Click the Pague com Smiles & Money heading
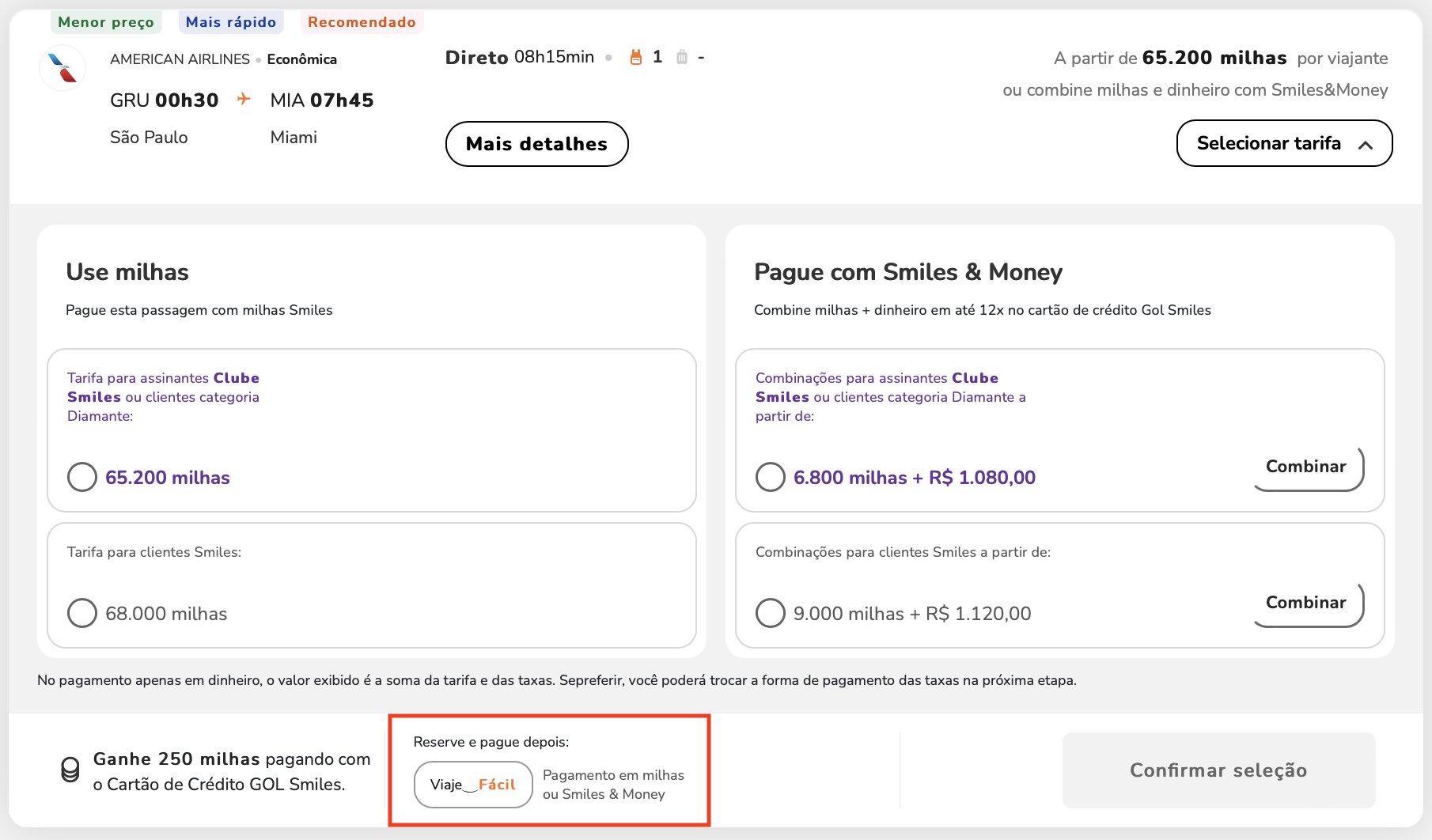 [x=908, y=272]
